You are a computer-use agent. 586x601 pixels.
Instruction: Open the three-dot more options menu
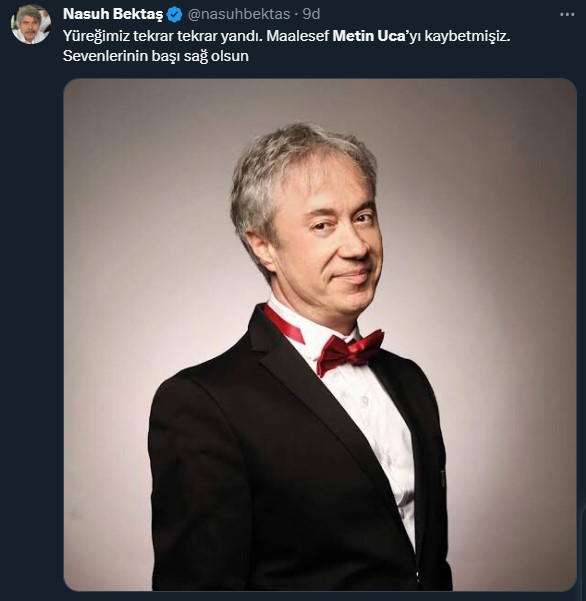point(567,15)
